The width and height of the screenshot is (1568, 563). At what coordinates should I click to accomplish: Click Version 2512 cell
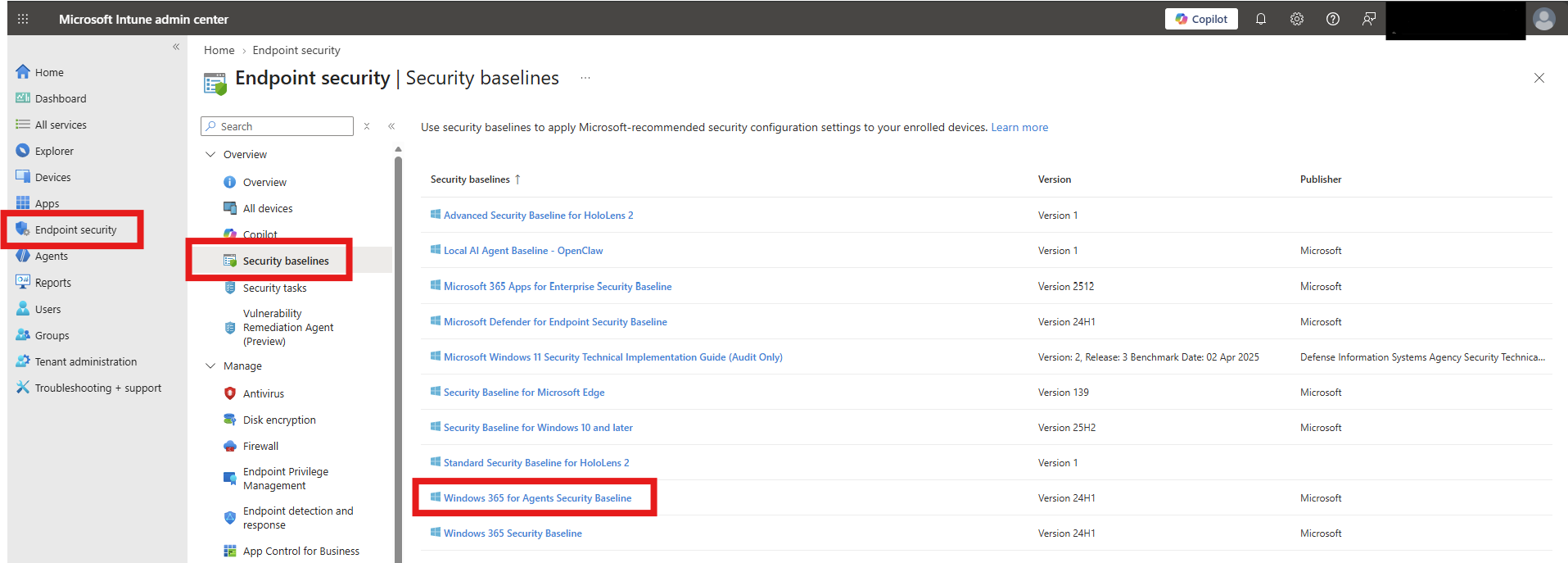coord(1066,286)
